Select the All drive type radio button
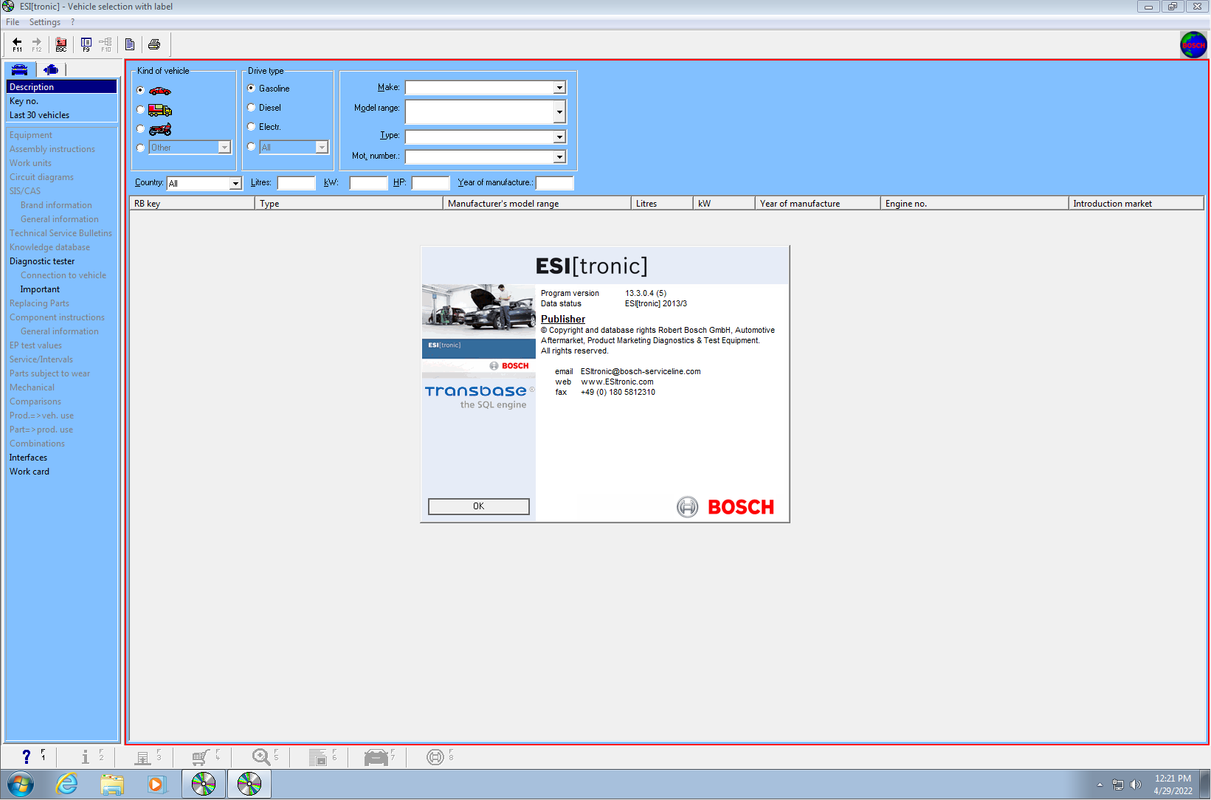 point(251,147)
